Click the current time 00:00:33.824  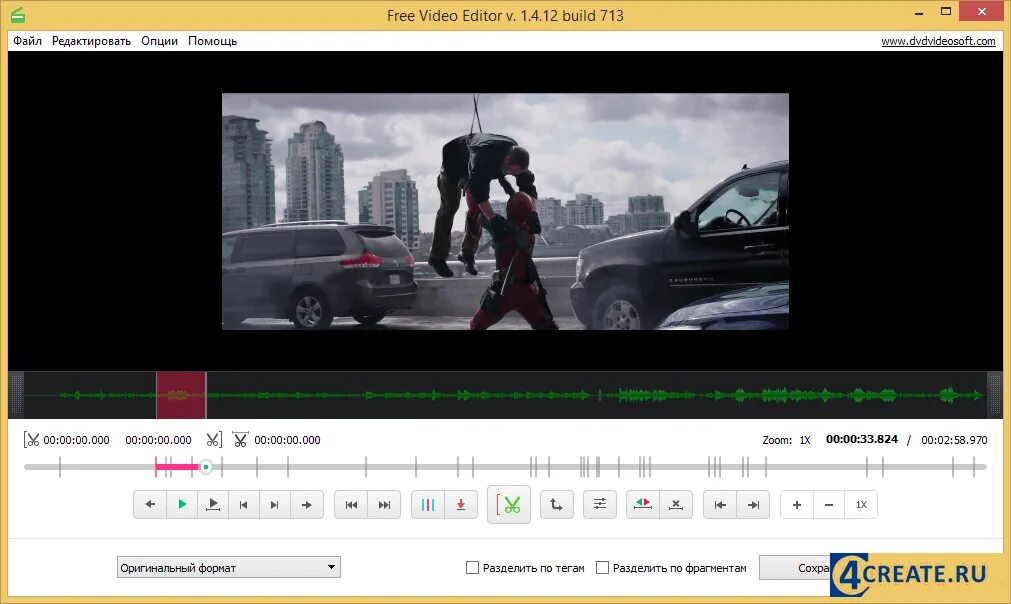861,439
